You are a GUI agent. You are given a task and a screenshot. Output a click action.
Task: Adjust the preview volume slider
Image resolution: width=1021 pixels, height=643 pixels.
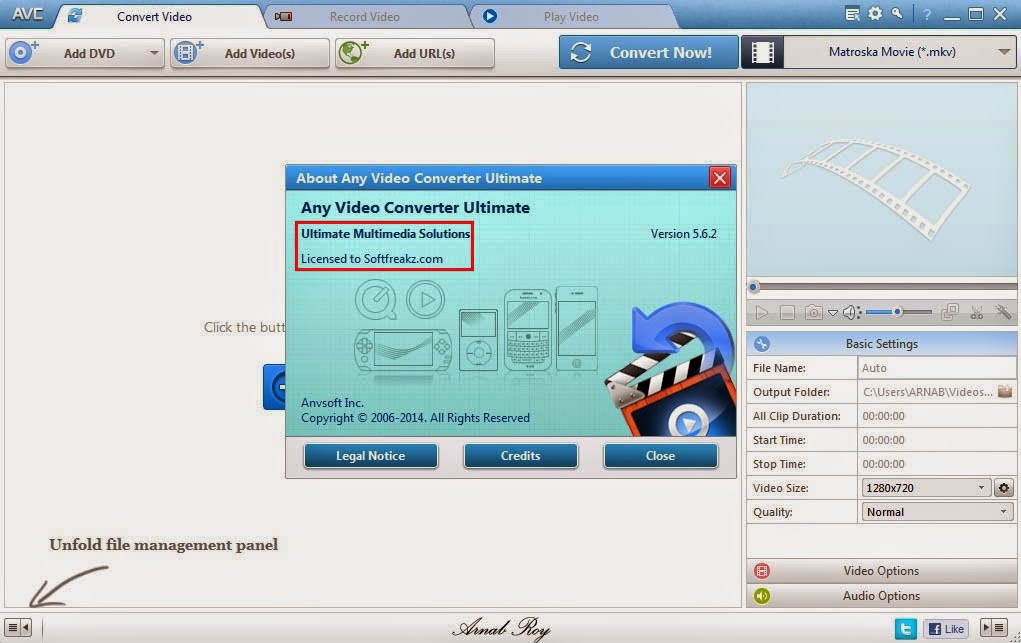899,313
